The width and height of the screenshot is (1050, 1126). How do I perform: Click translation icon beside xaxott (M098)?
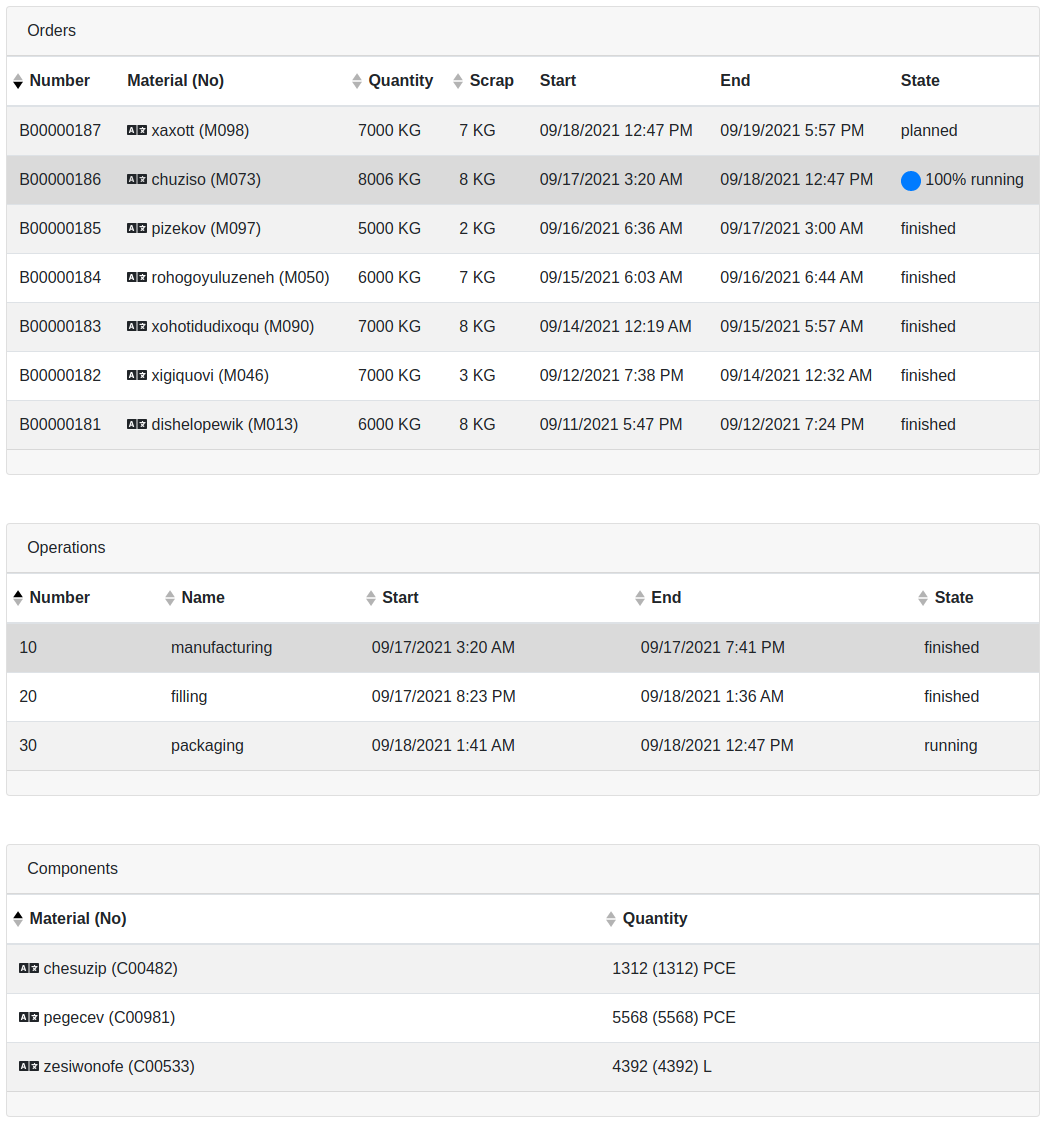[x=137, y=131]
